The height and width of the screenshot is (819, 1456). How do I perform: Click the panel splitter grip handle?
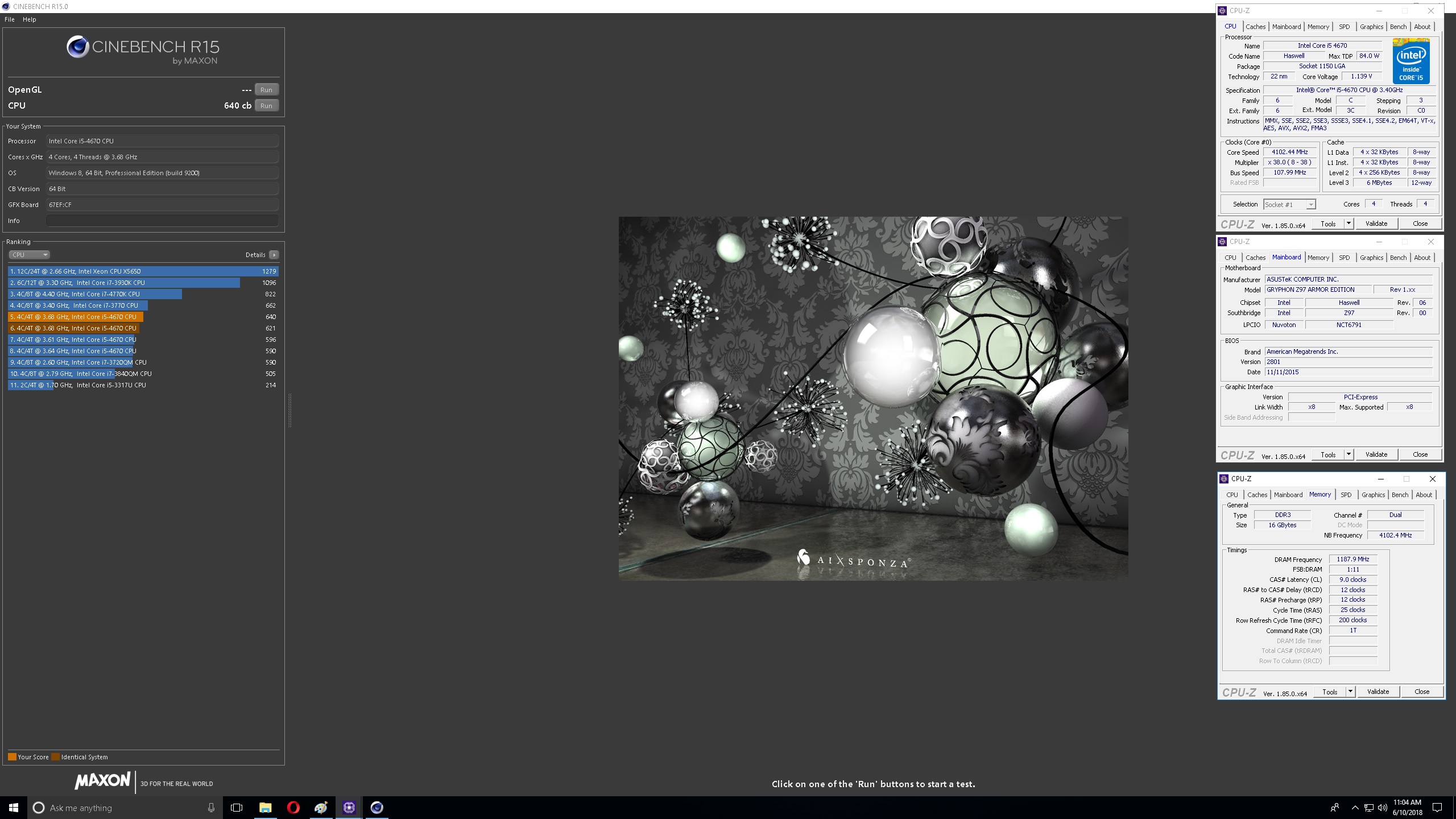click(290, 410)
